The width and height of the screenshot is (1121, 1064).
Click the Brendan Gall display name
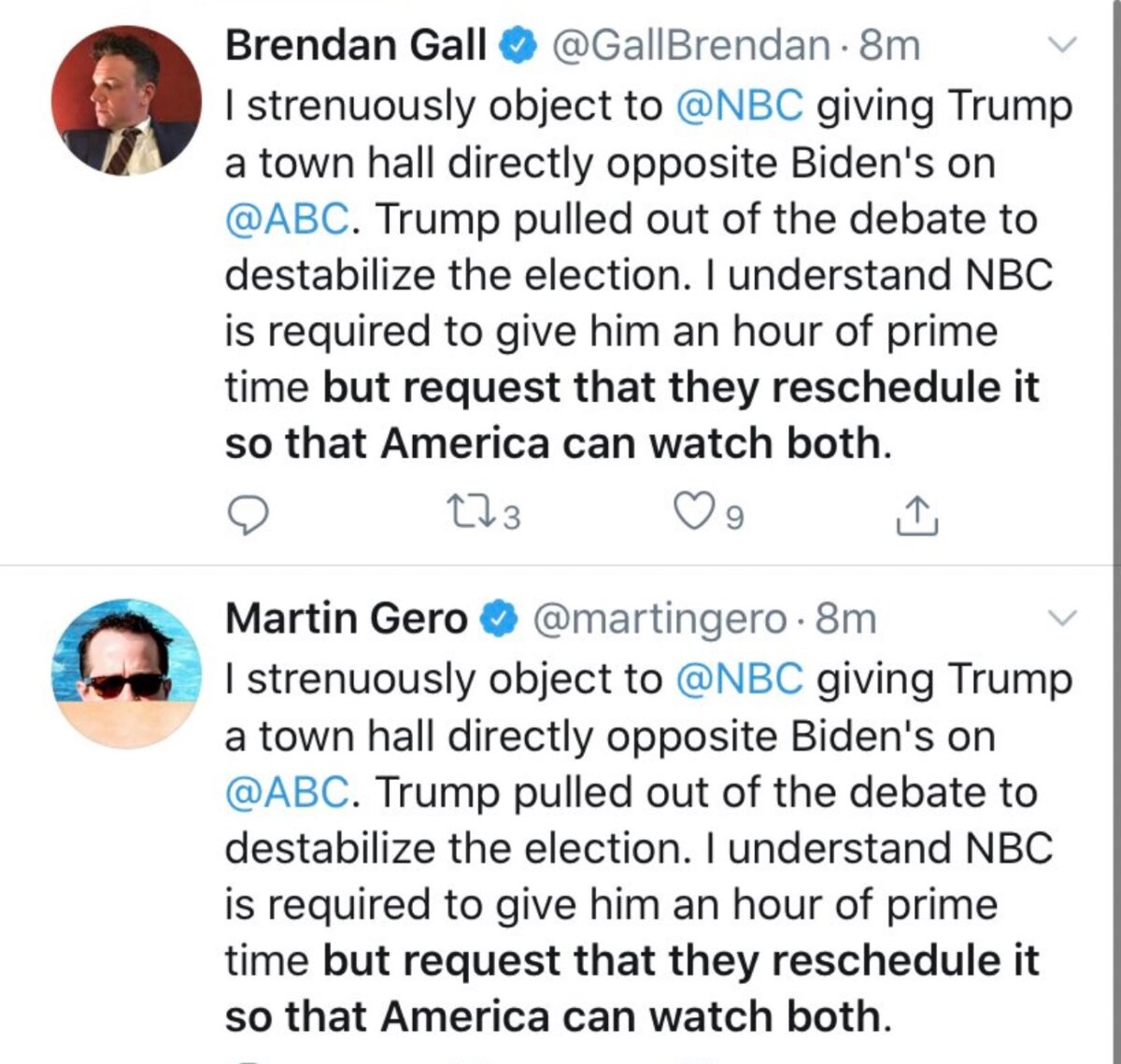pos(357,45)
